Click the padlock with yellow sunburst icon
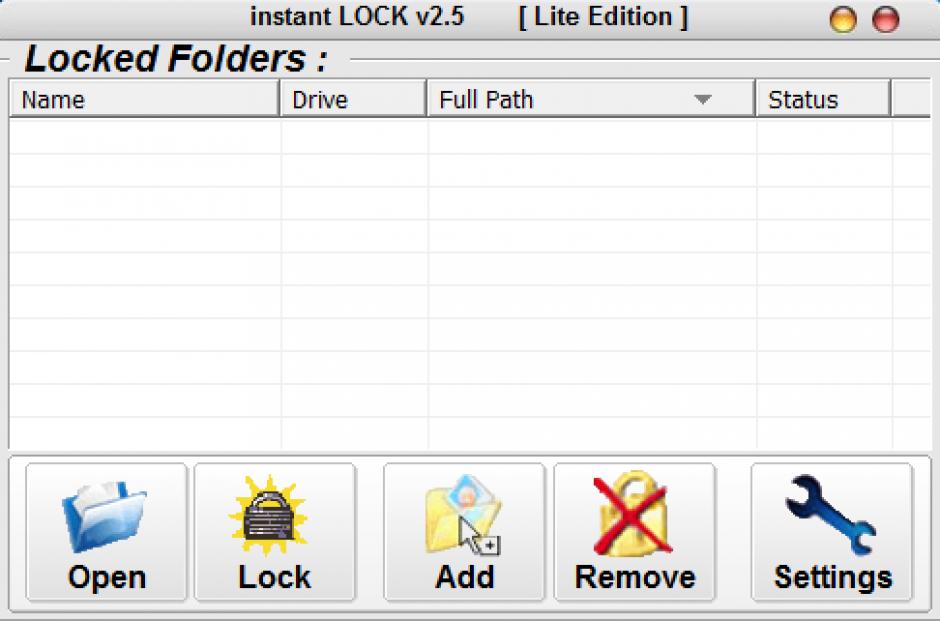Screen dimensions: 940x621 (268, 516)
